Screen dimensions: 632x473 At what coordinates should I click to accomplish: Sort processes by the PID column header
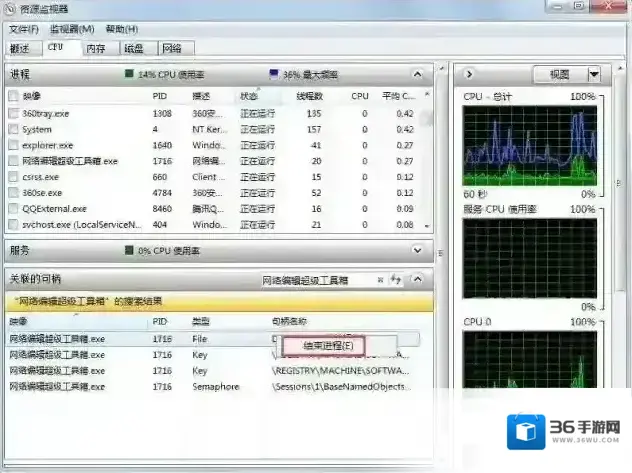[x=160, y=96]
